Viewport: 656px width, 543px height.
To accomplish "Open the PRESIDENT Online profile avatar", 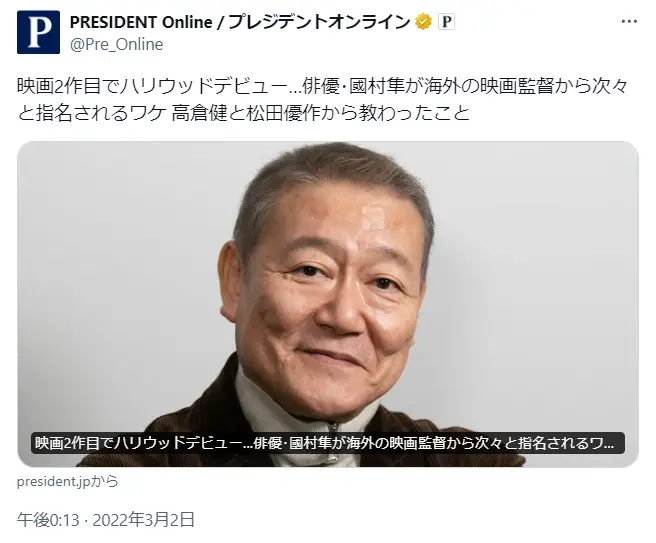I will (x=38, y=32).
